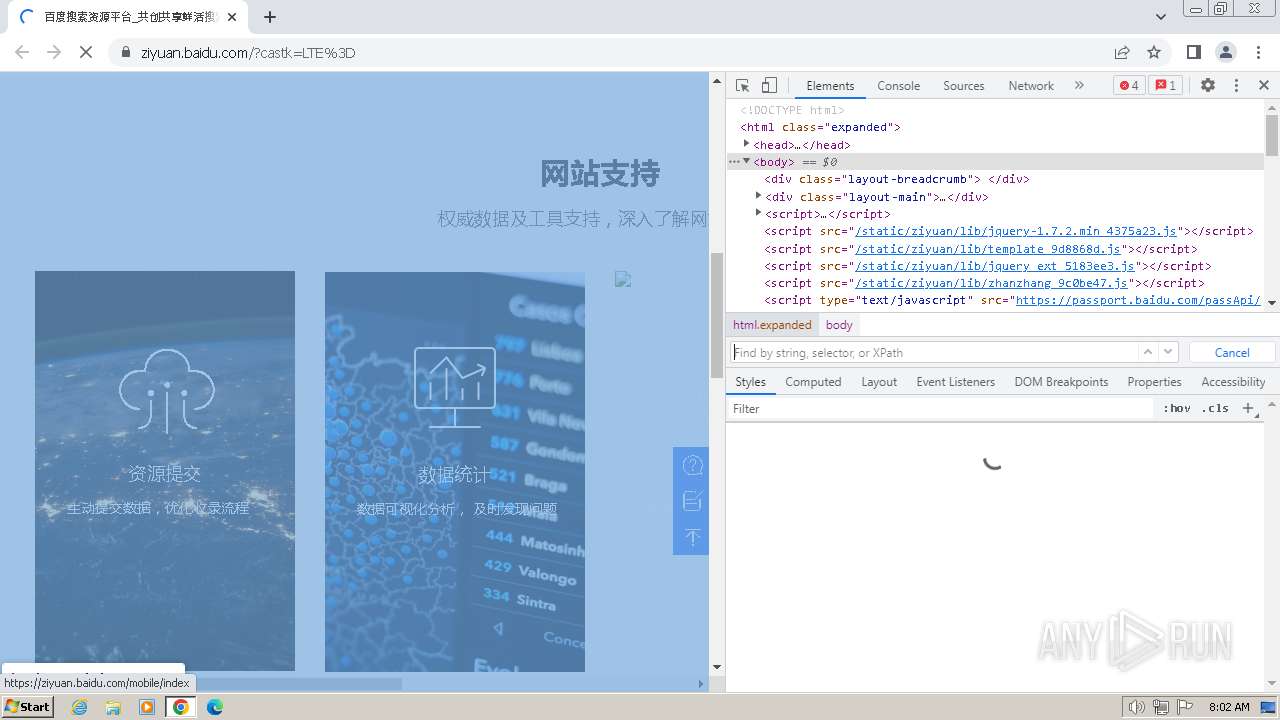Focus the Find by string search field
Viewport: 1280px width, 720px height.
coord(933,352)
